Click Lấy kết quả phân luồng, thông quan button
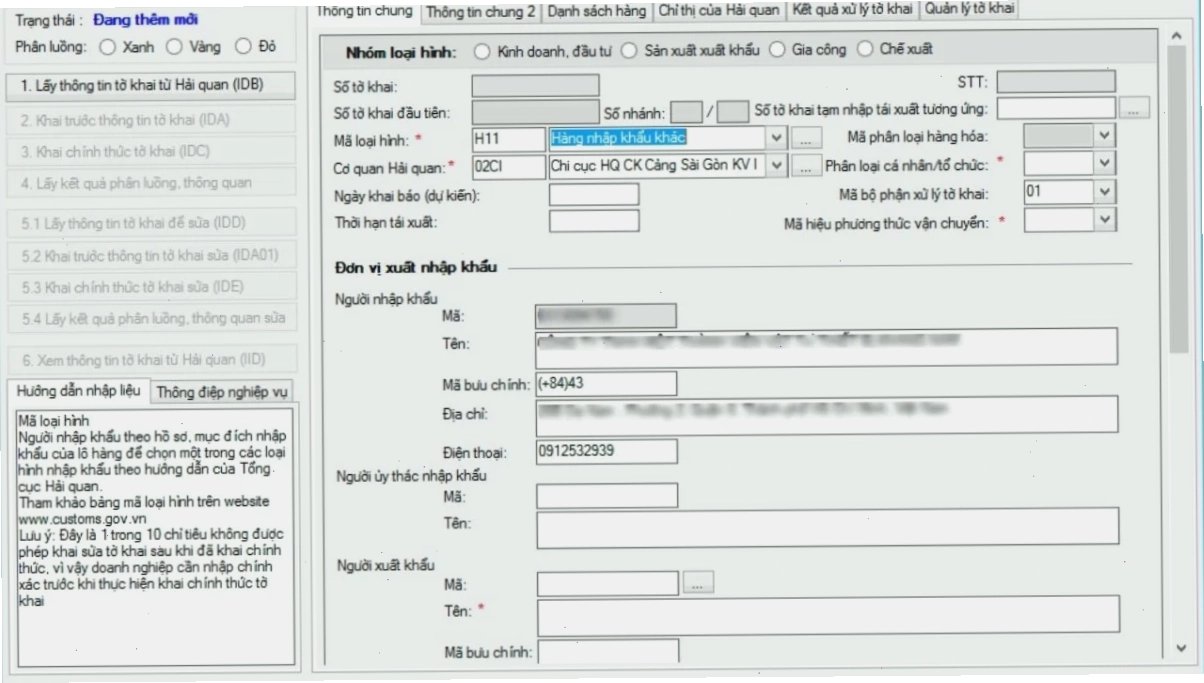This screenshot has width=1204, height=683. point(151,183)
